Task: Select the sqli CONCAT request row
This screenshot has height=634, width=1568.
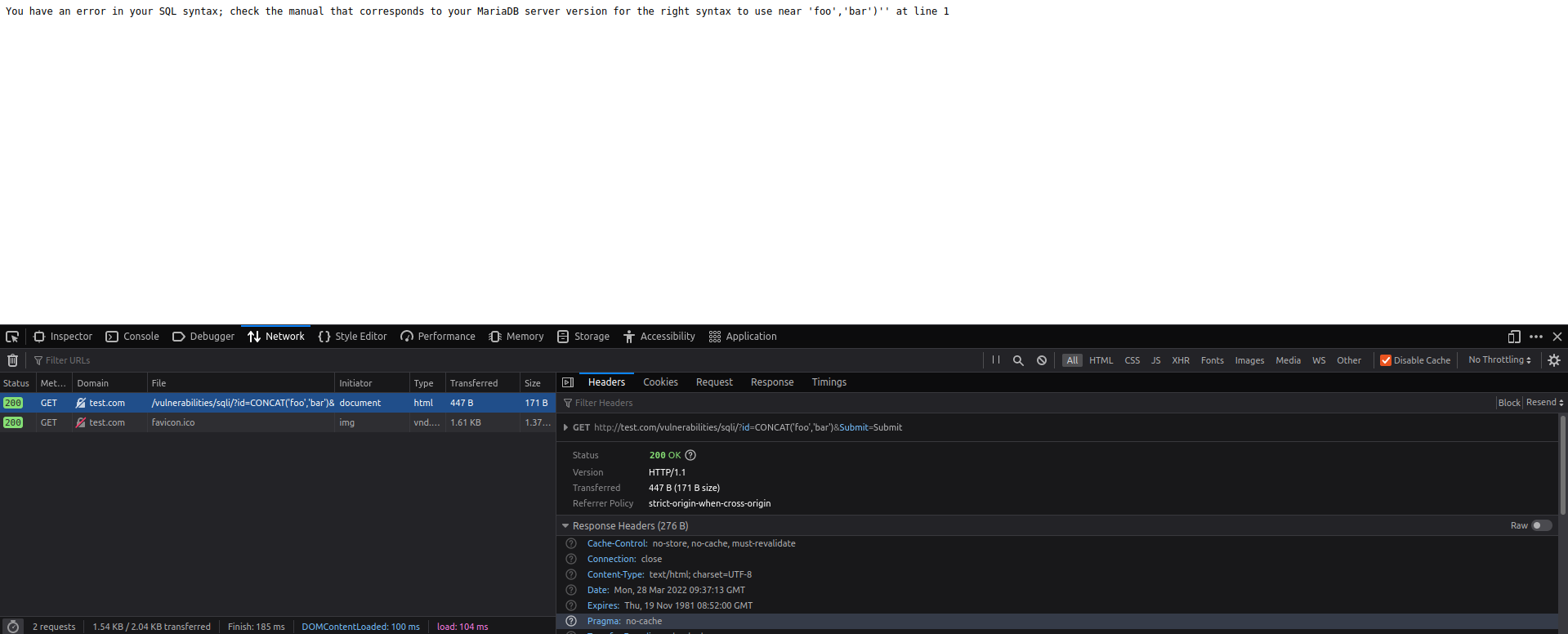Action: [x=278, y=403]
